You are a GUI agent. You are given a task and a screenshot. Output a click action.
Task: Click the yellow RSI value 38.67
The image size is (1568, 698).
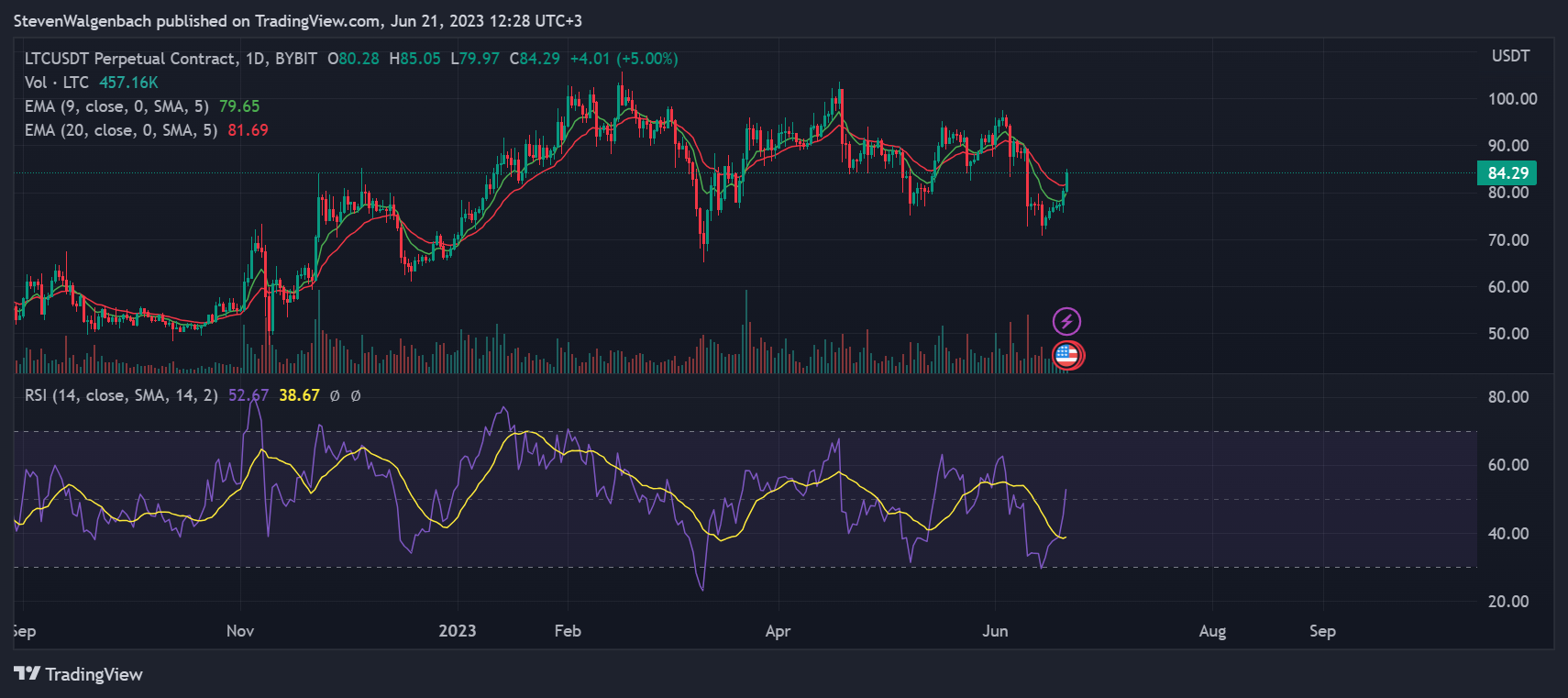pos(299,395)
